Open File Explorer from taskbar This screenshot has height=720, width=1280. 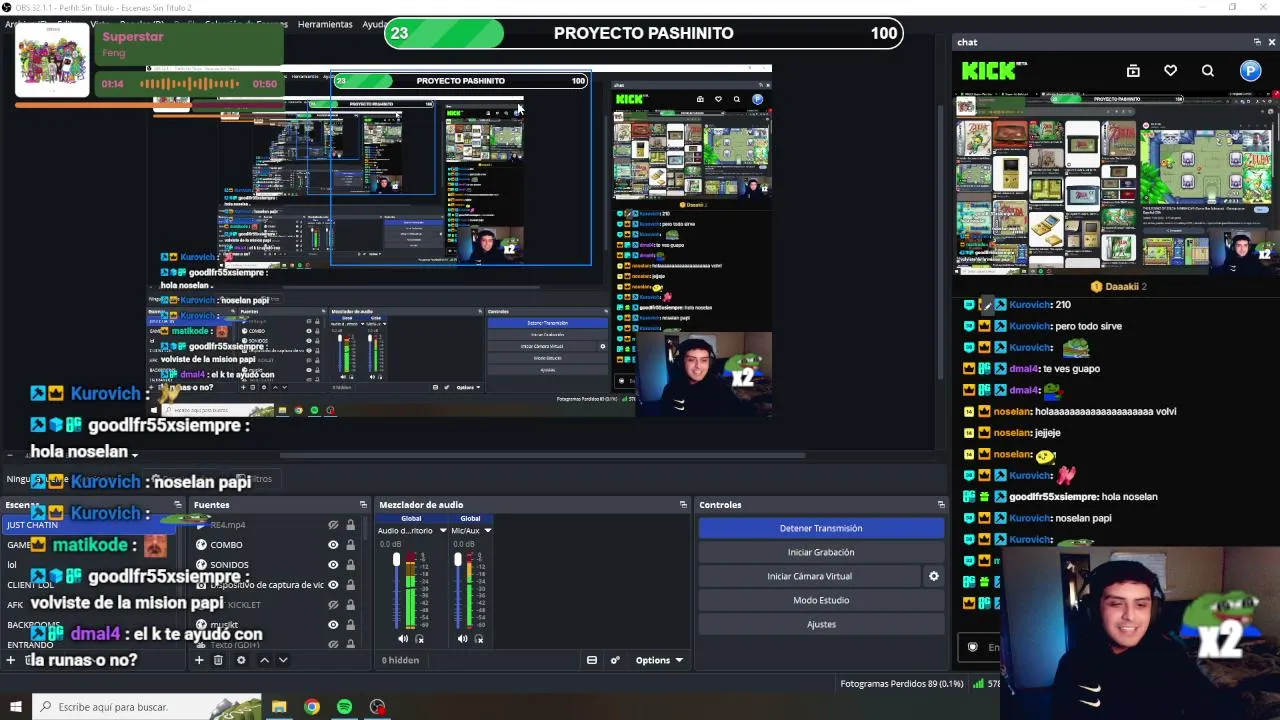tap(279, 707)
